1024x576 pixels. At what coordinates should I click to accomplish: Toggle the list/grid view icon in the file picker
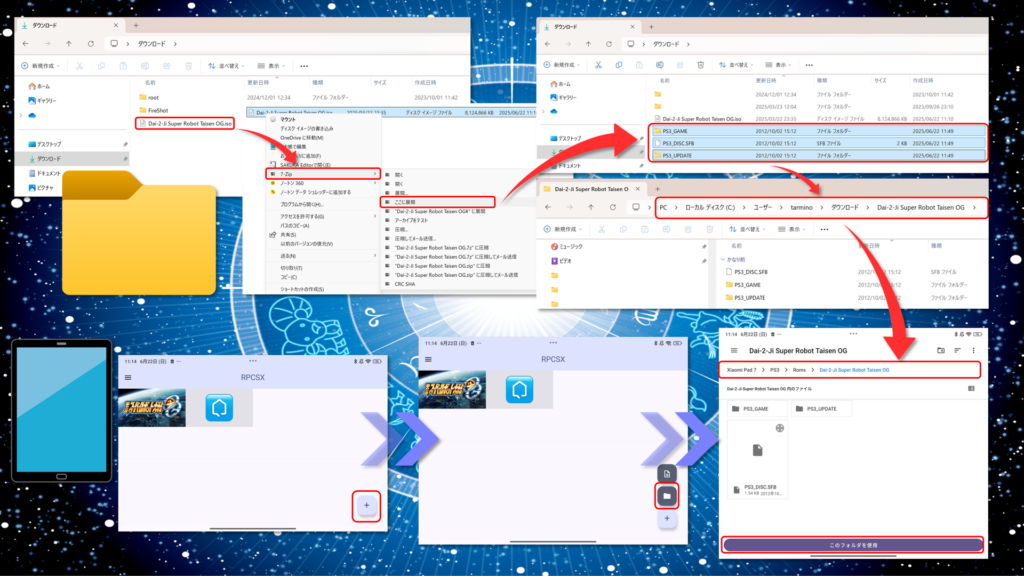pyautogui.click(x=971, y=389)
